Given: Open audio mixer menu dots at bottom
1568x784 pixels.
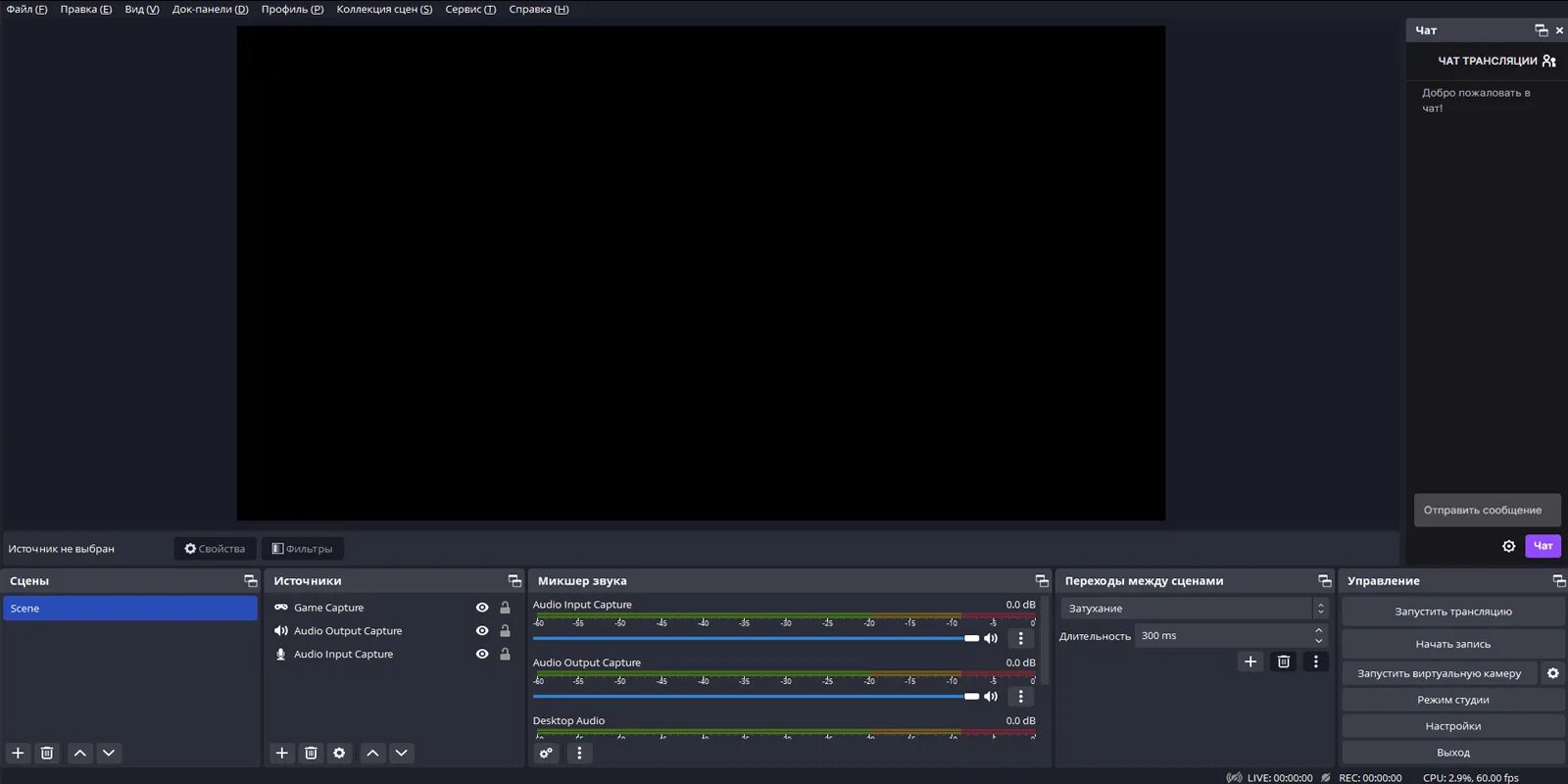Looking at the screenshot, I should tap(579, 753).
